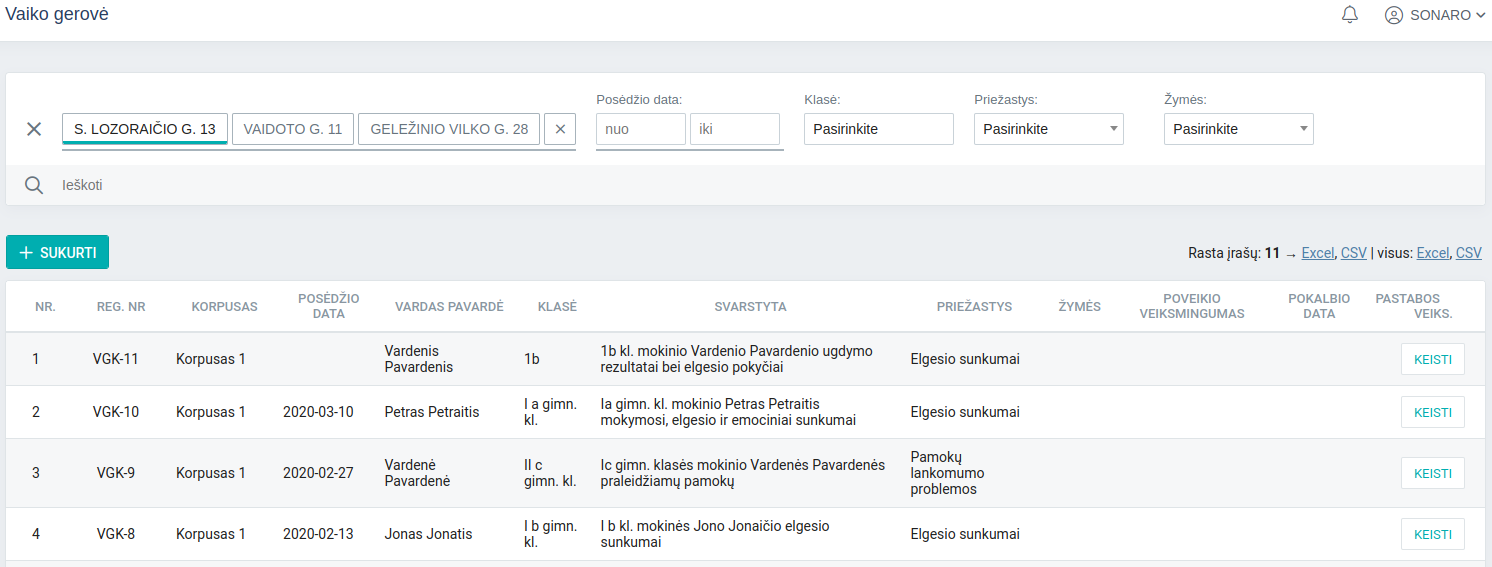Clear all filters with the left X icon
The width and height of the screenshot is (1492, 567).
(x=34, y=129)
